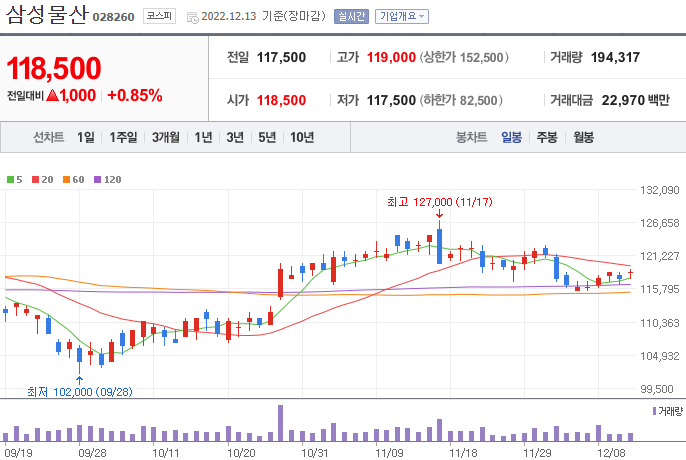Click the 거래대금 value 22,970 백만
Viewport: 686px width, 460px height.
pyautogui.click(x=636, y=100)
